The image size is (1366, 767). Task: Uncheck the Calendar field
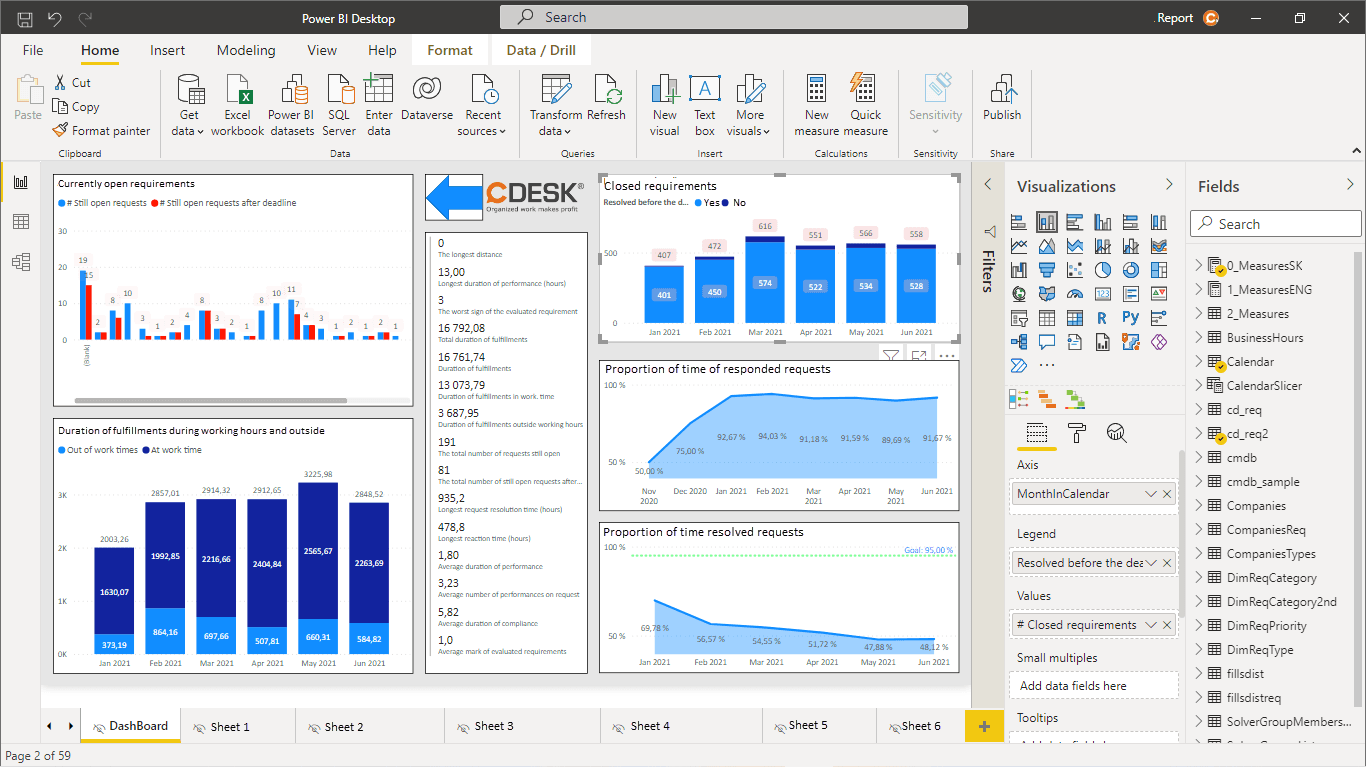point(1219,361)
